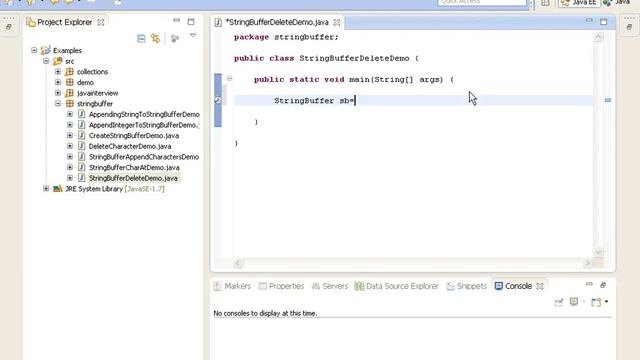The height and width of the screenshot is (360, 640).
Task: Click editor horizontal scrollbar right arrow
Action: coord(588,263)
